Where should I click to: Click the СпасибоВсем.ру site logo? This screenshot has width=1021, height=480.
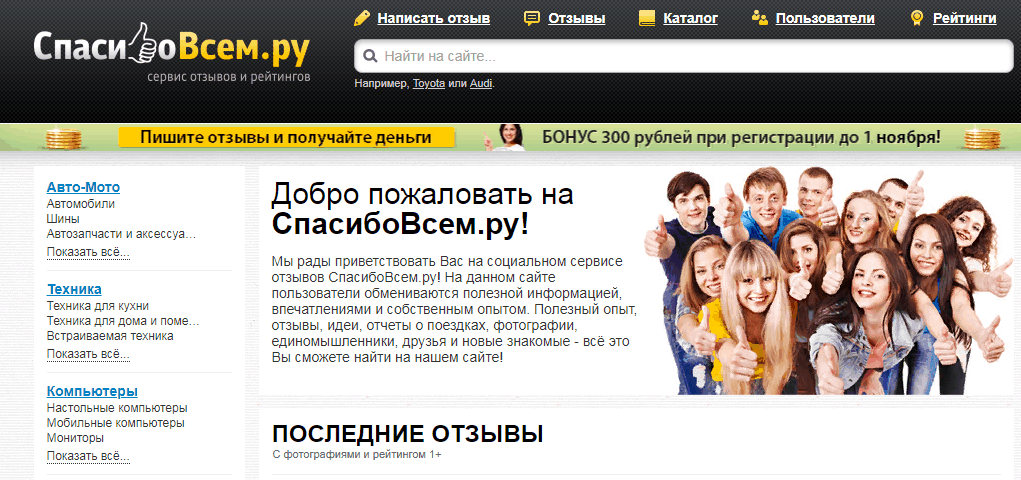170,48
